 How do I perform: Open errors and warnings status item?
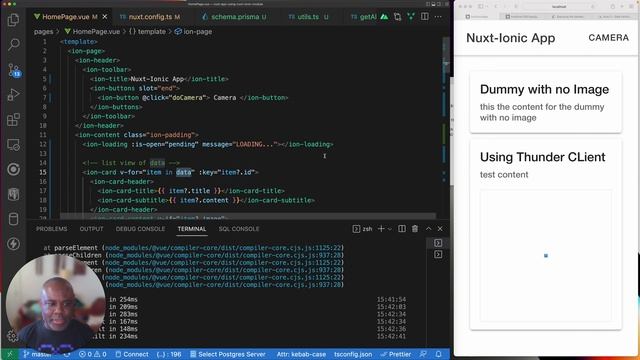(x=93, y=354)
